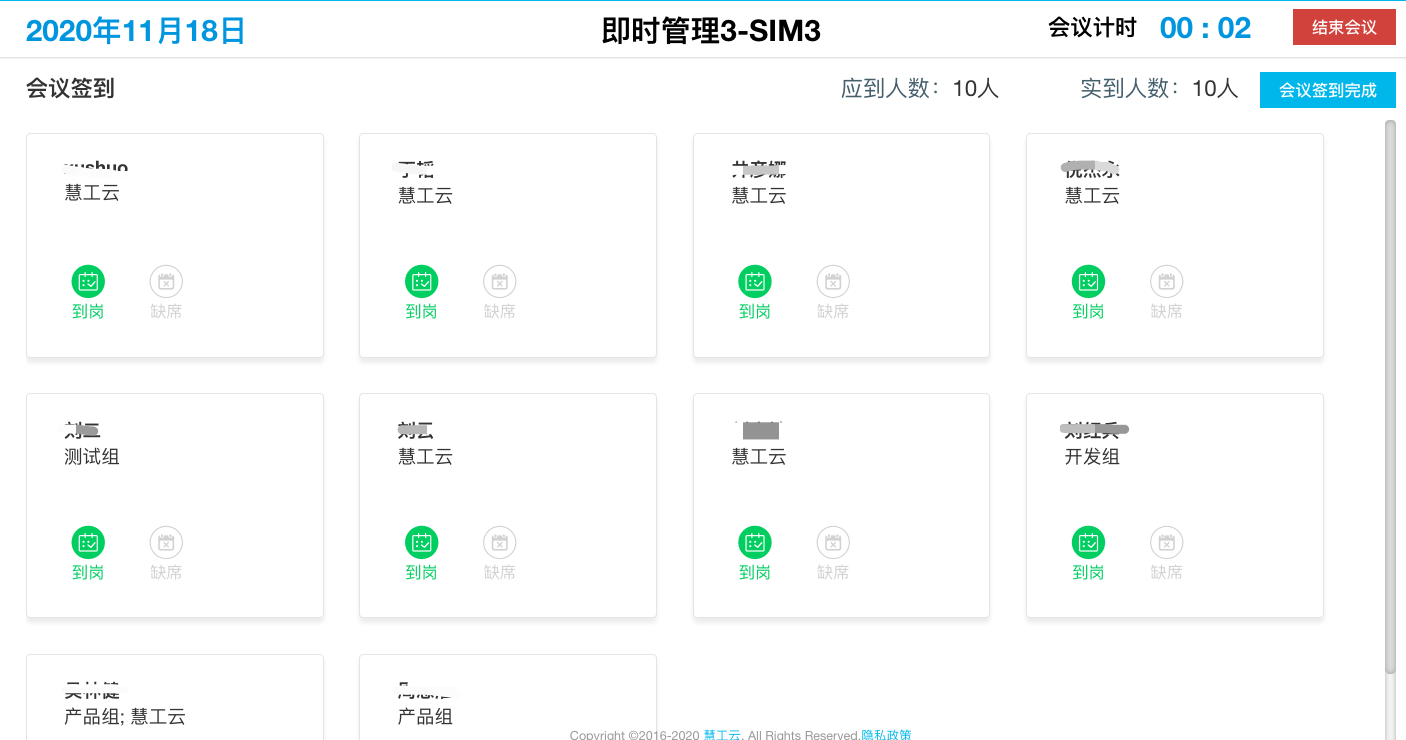Click the 缺席 icon in second top-row card
This screenshot has height=740, width=1406.
coord(499,282)
